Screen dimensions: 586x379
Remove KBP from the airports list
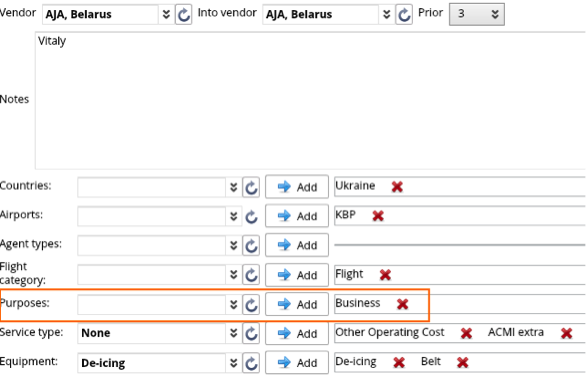click(x=378, y=216)
